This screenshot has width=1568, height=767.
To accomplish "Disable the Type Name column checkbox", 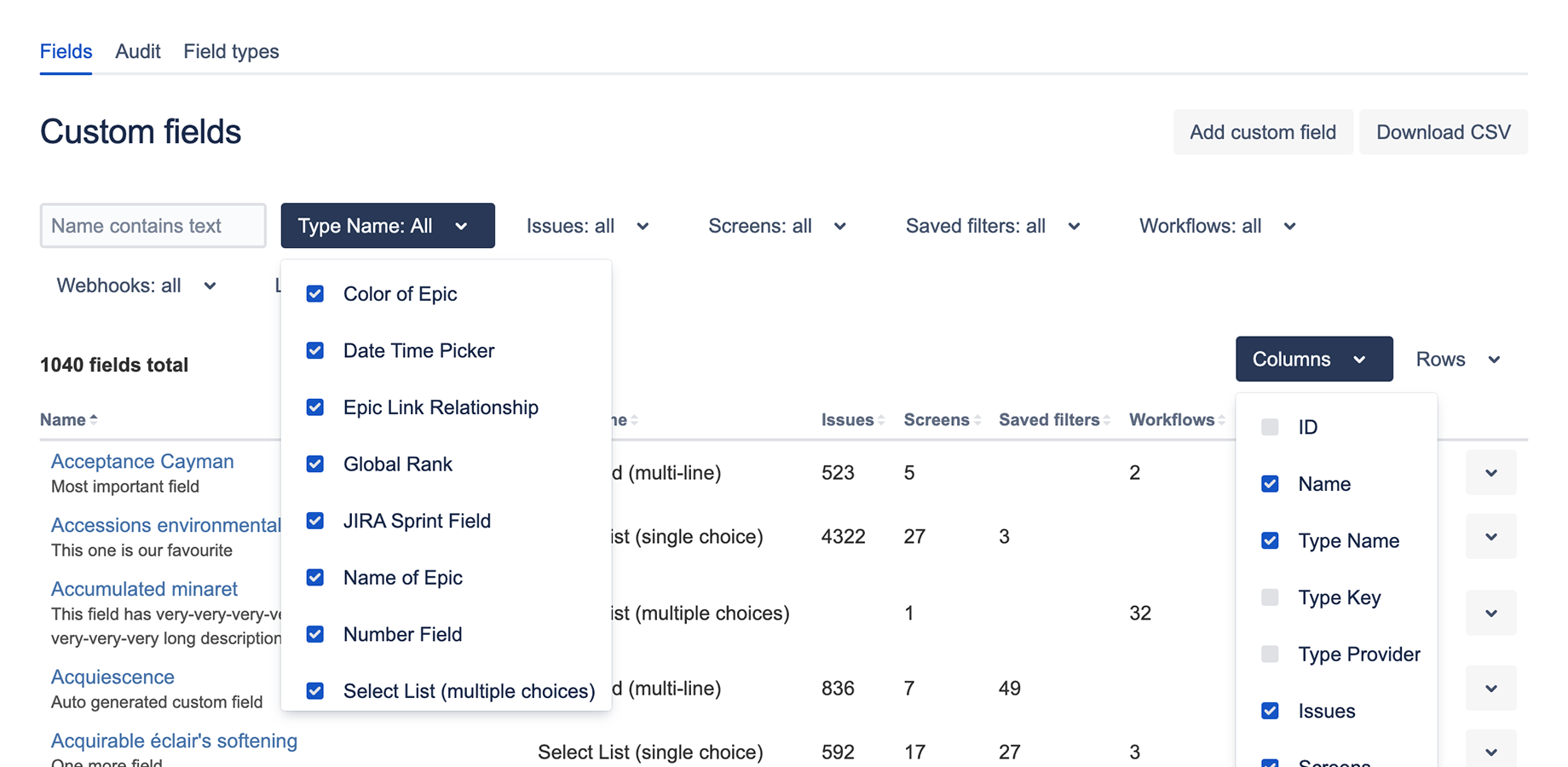I will [x=1270, y=540].
